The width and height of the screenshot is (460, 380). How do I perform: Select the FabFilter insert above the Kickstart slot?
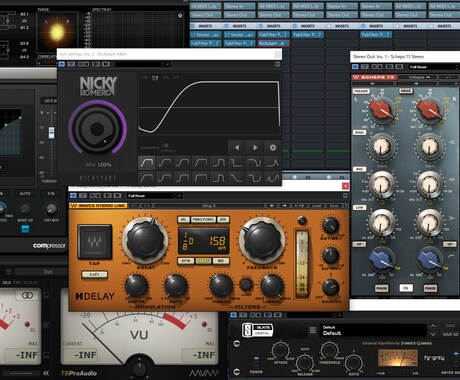273,35
